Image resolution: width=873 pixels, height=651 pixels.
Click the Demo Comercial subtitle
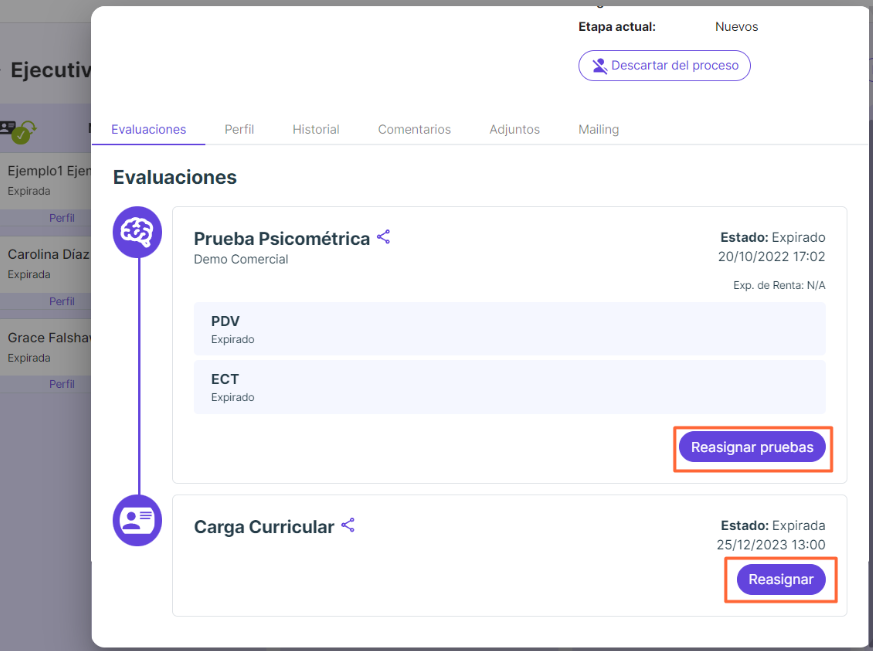pyautogui.click(x=241, y=260)
